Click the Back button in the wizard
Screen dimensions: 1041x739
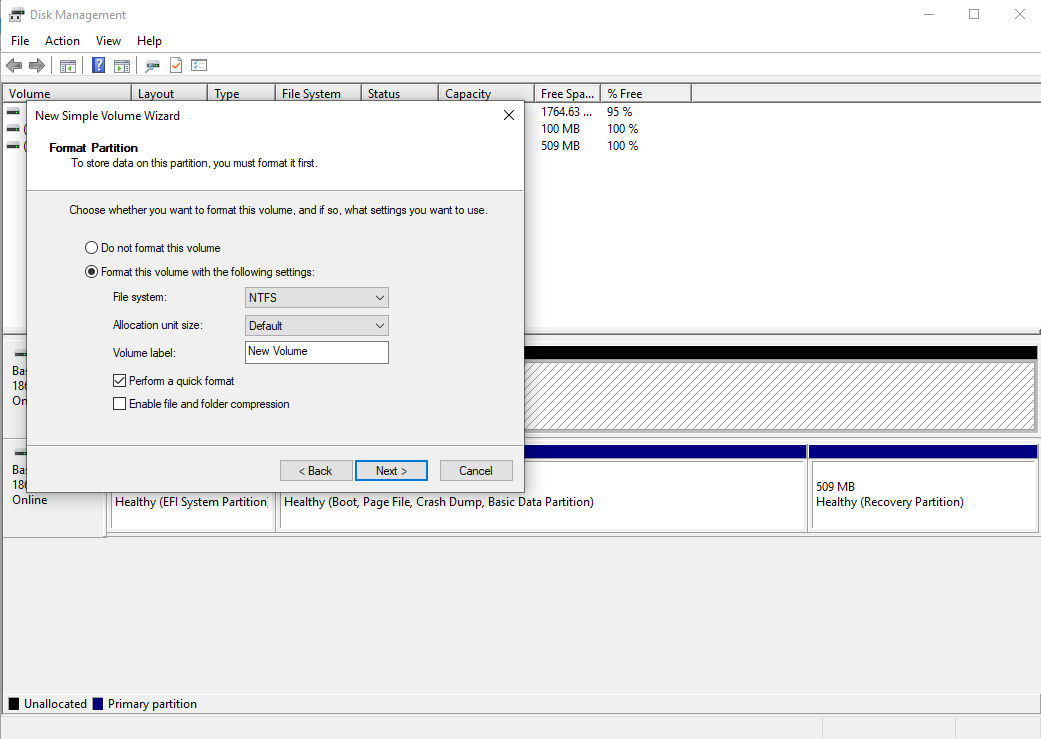pos(316,470)
